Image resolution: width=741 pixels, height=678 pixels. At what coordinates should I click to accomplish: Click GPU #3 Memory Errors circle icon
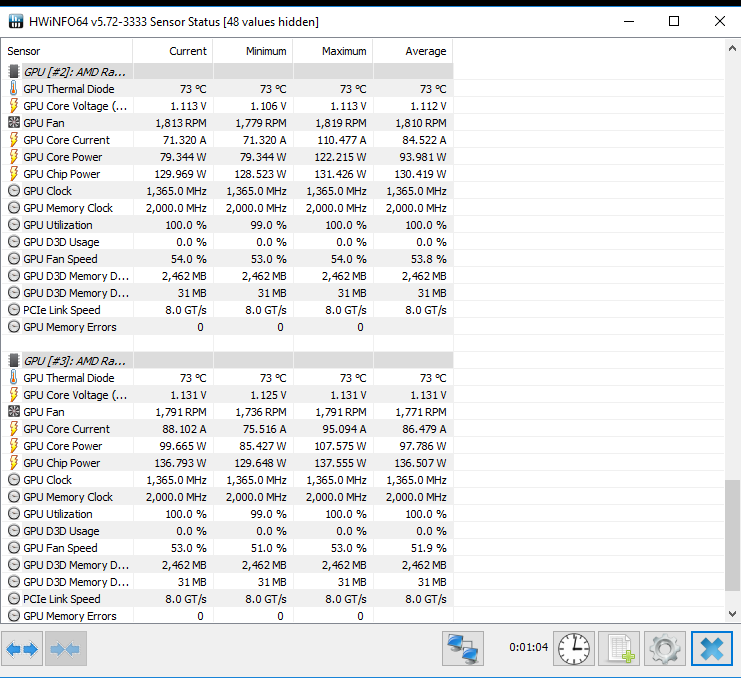coord(14,616)
